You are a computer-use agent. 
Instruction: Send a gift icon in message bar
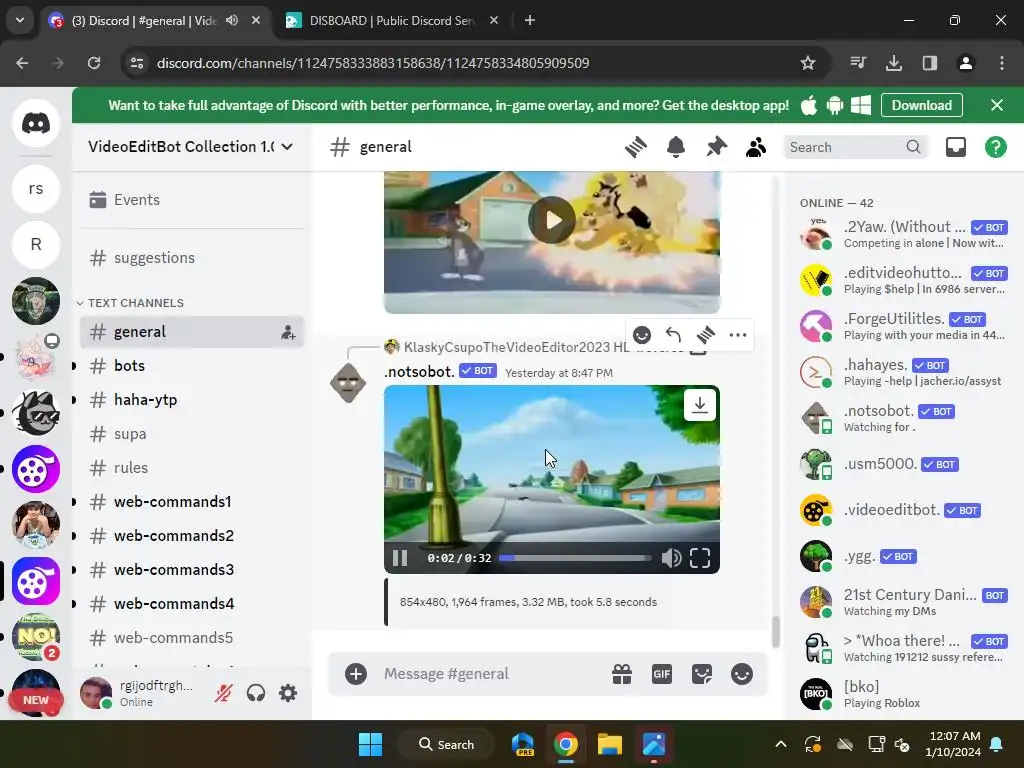[x=622, y=674]
